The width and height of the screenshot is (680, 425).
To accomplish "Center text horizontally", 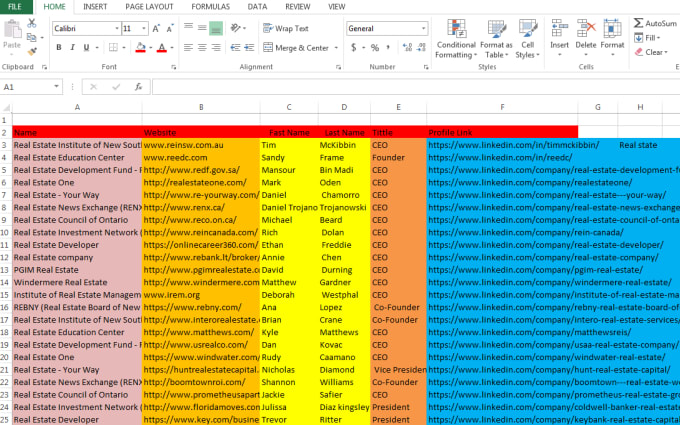I will (202, 48).
